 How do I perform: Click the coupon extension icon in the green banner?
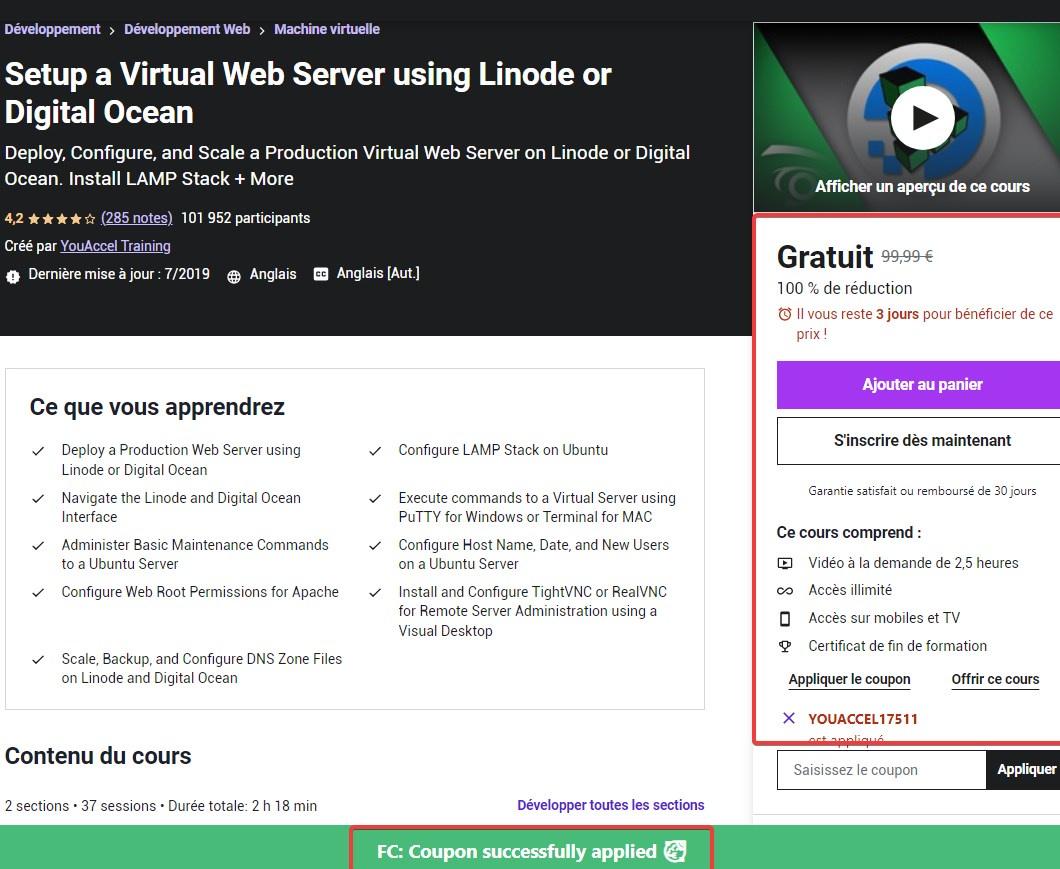(675, 851)
